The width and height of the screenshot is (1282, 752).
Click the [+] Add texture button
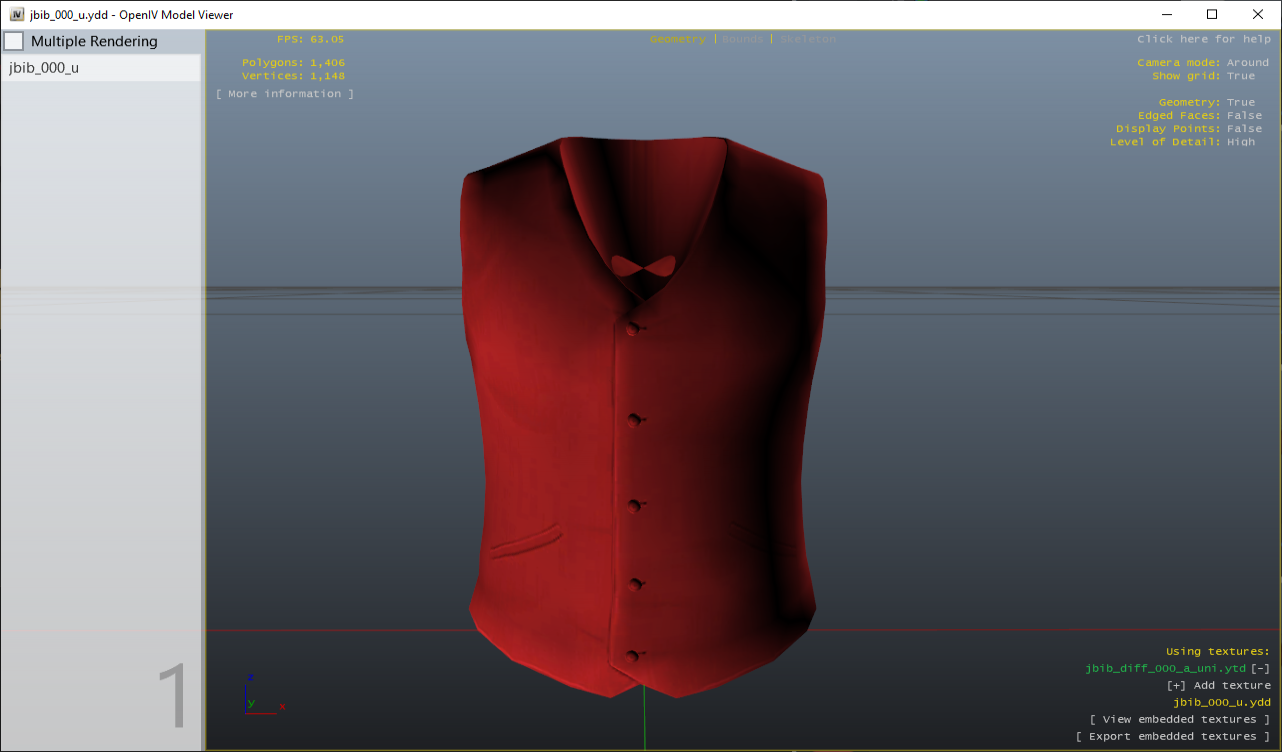point(1218,686)
